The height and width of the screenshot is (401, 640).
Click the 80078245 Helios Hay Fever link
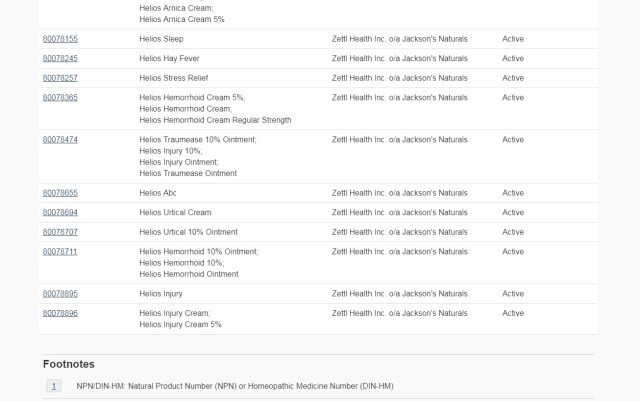pos(60,59)
